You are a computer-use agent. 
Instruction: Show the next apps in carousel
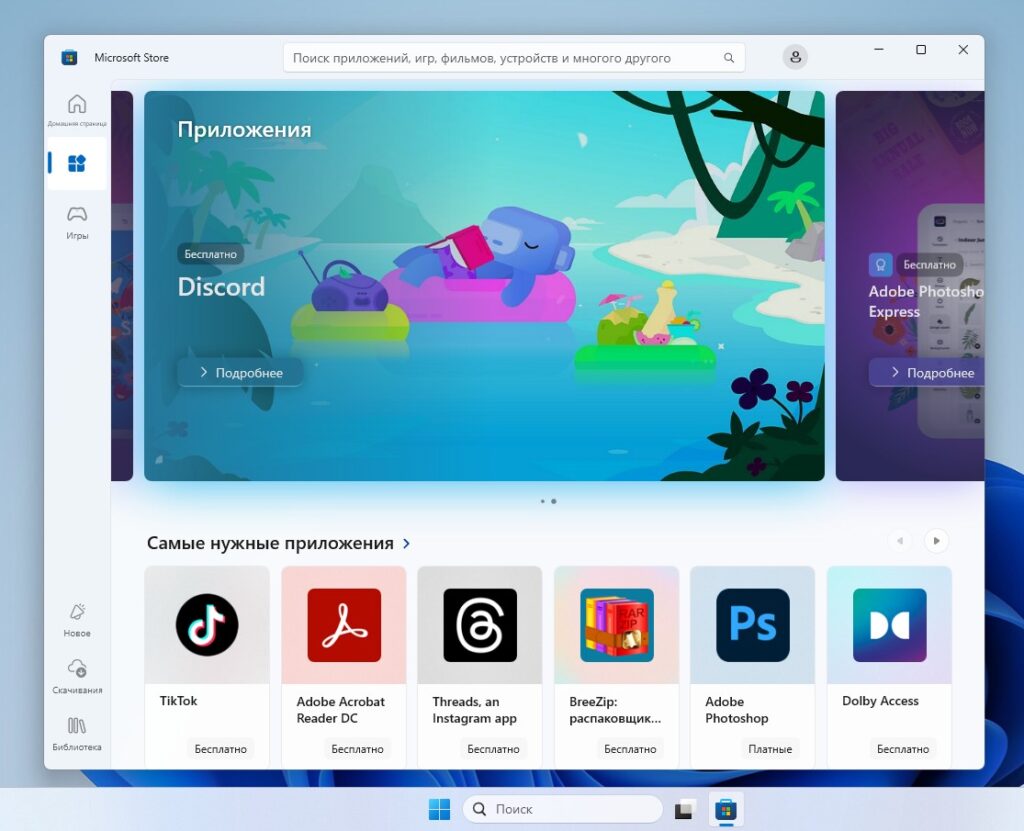click(x=936, y=541)
